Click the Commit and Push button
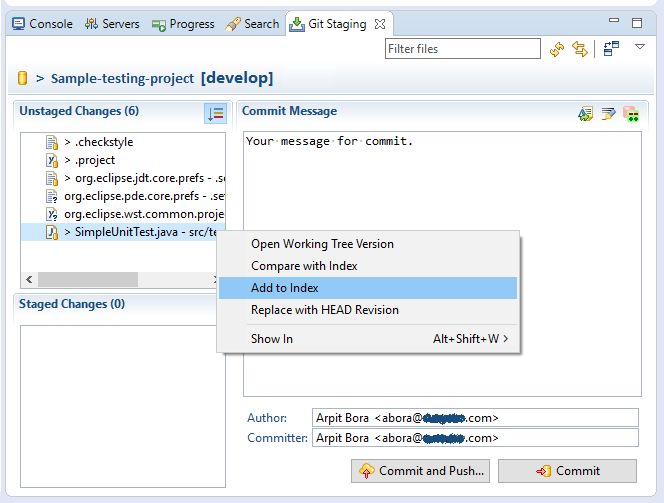Screen dimensions: 664x503 click(420, 471)
